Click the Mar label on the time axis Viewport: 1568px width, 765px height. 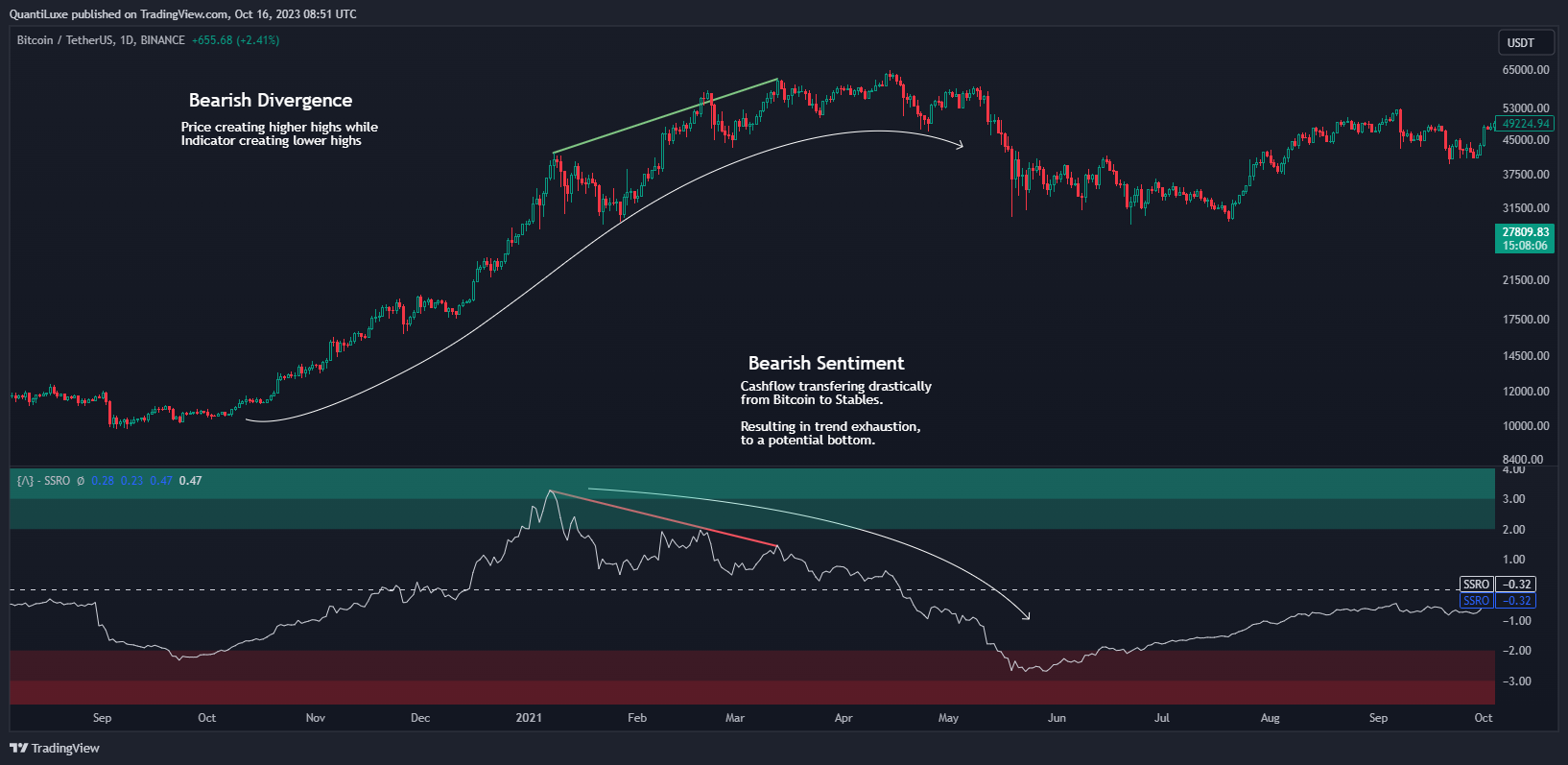pyautogui.click(x=735, y=718)
